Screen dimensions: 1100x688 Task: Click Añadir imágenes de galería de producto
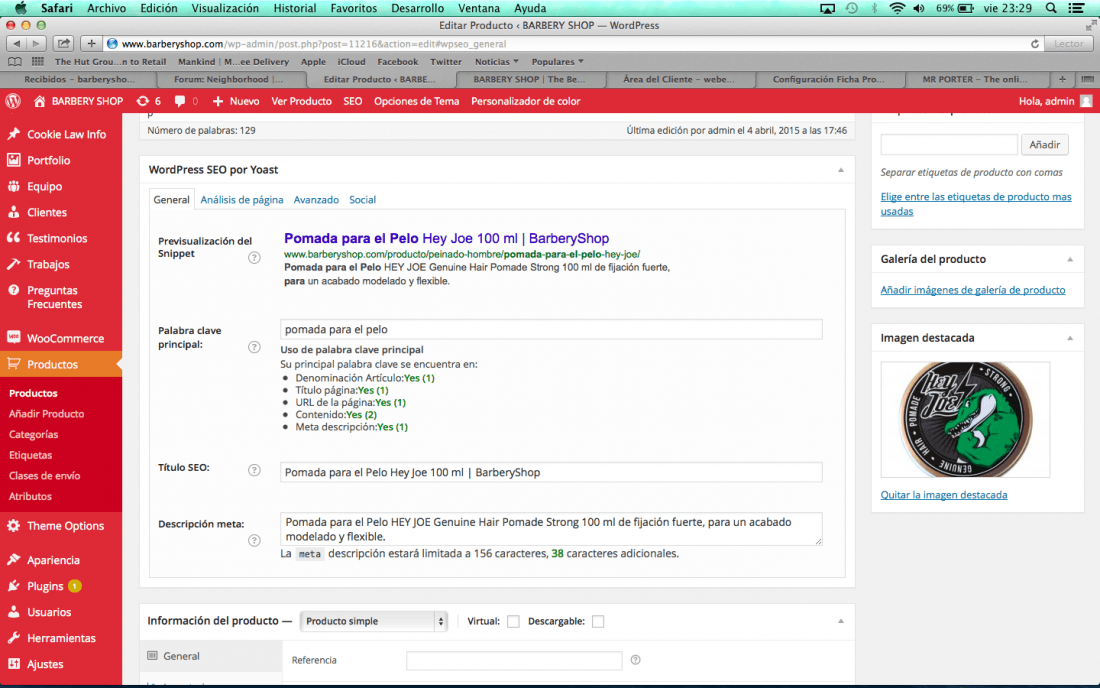click(x=972, y=290)
